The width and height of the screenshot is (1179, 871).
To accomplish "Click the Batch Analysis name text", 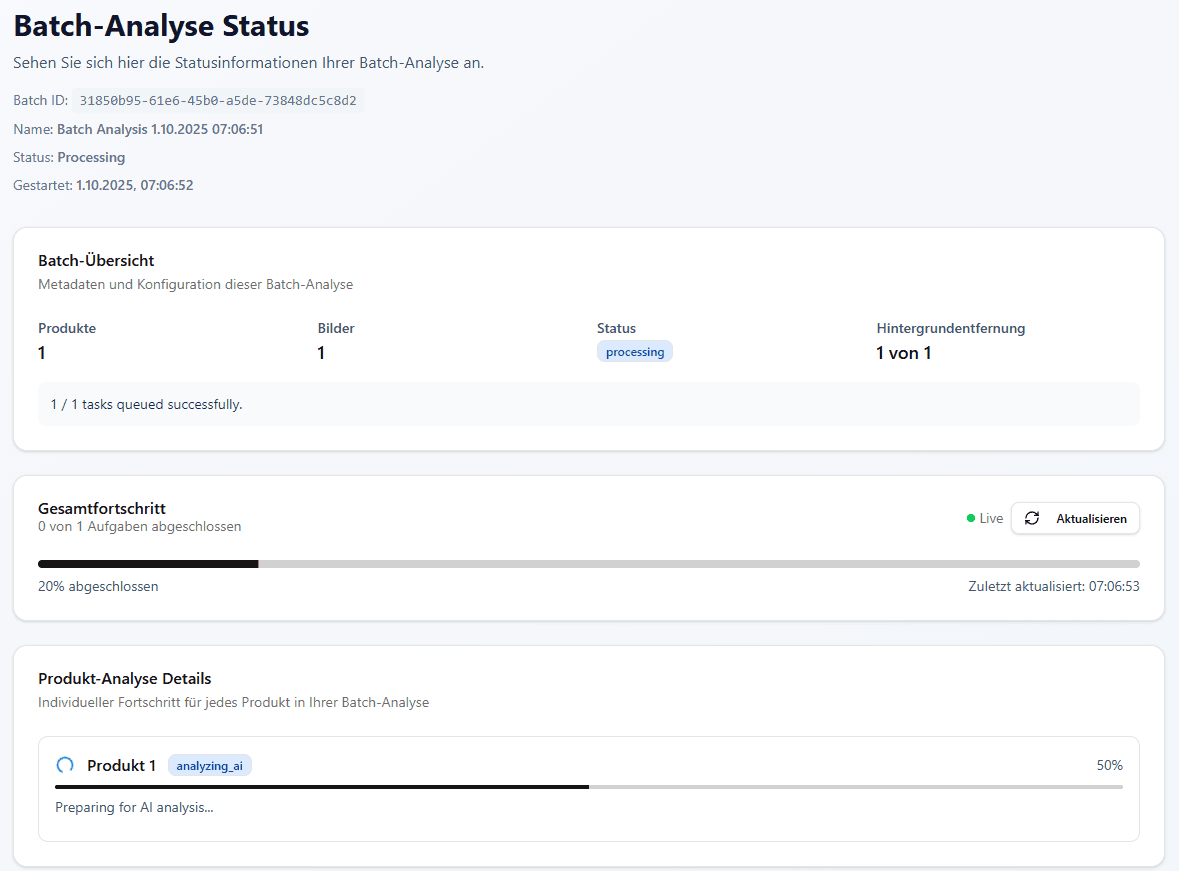I will tap(160, 129).
